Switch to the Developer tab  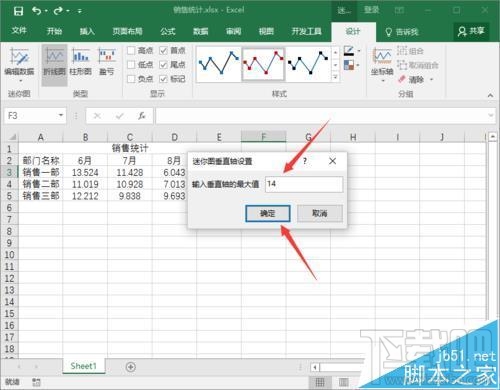tap(306, 31)
